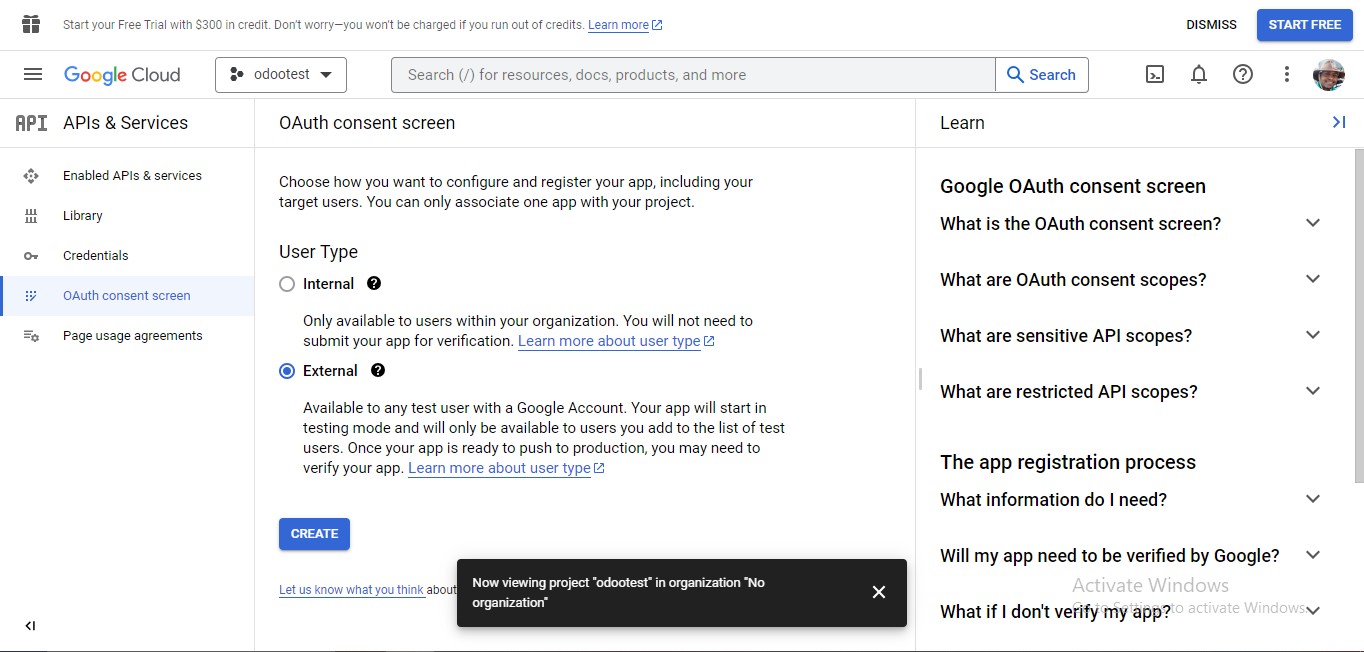Click the gift icon in the free trial banner
This screenshot has width=1364, height=652.
31,24
